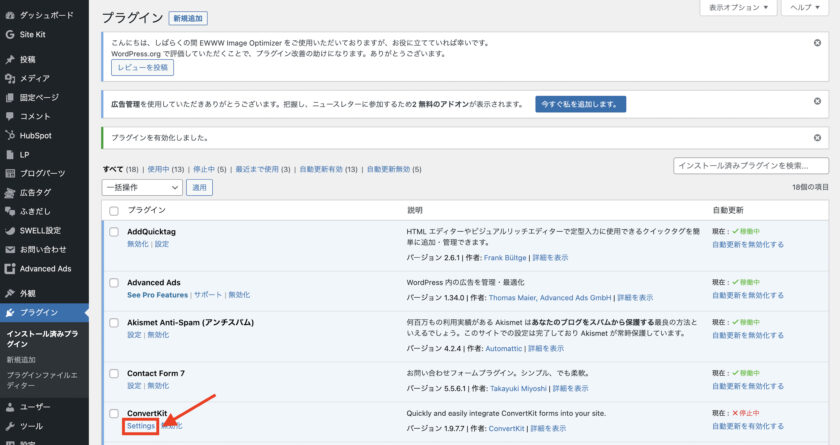Open Plugin File Editor submenu
This screenshot has width=840, height=445.
(42, 380)
